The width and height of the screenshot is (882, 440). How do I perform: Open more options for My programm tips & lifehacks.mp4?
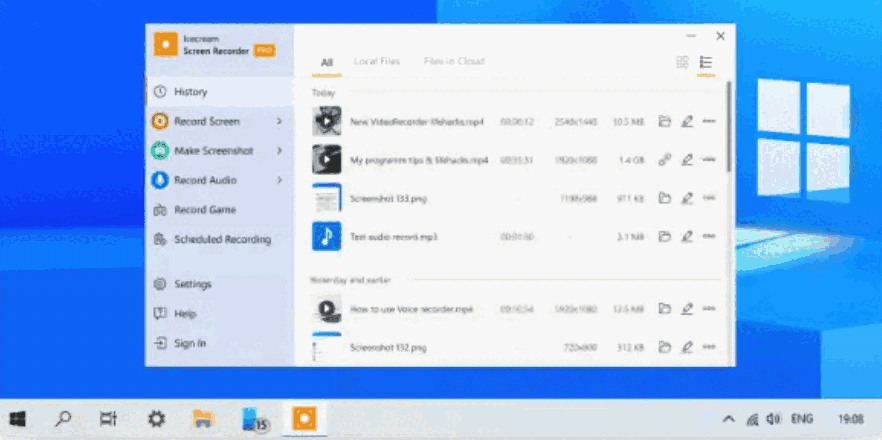[x=709, y=160]
